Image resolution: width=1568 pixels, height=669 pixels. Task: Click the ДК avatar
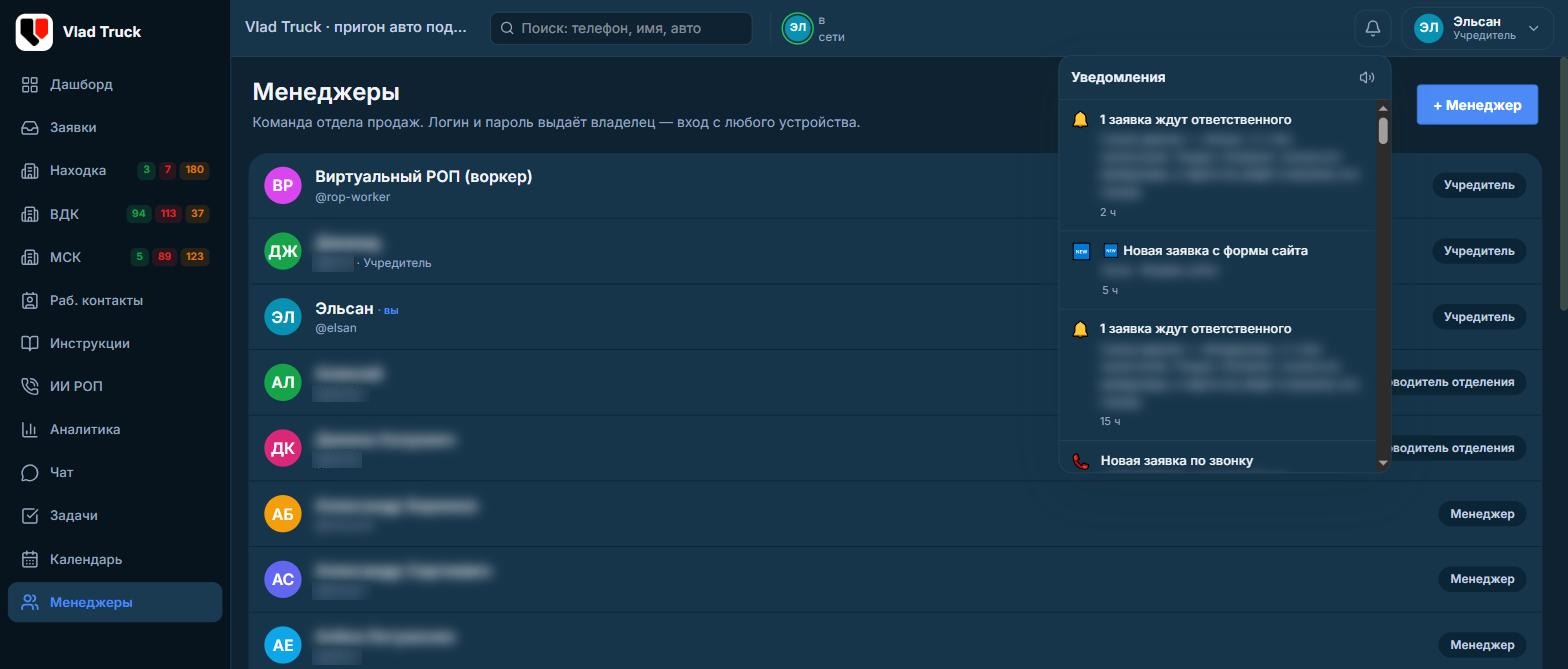[283, 448]
